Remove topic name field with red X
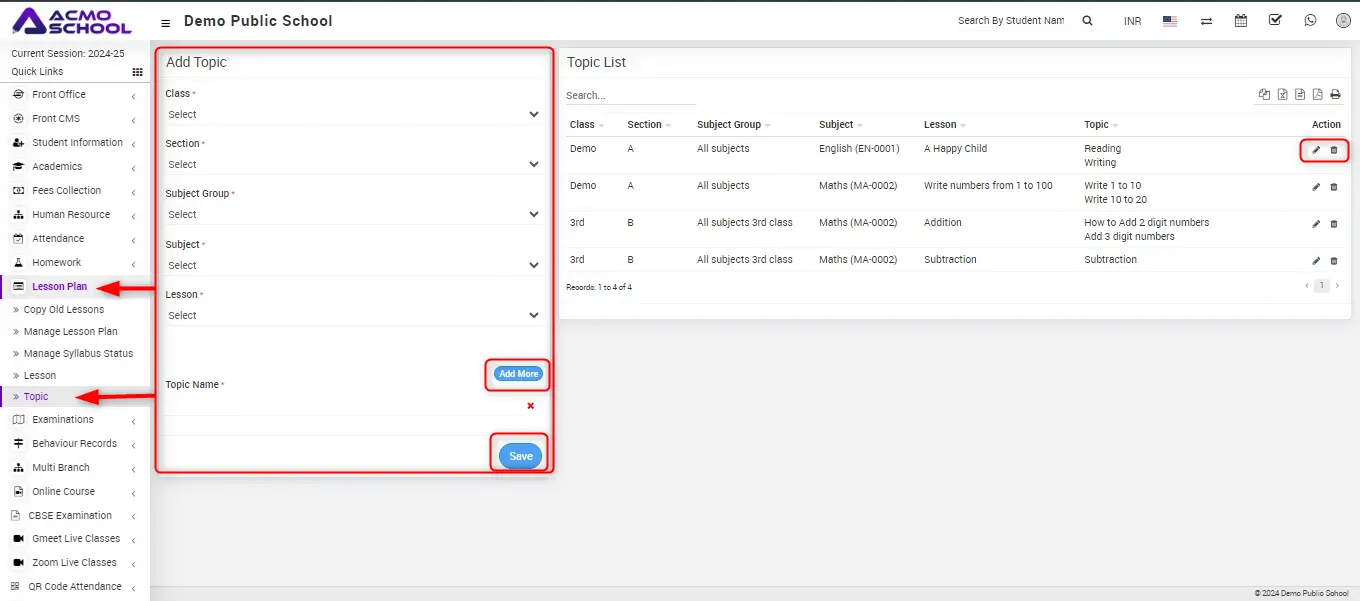 coord(530,406)
